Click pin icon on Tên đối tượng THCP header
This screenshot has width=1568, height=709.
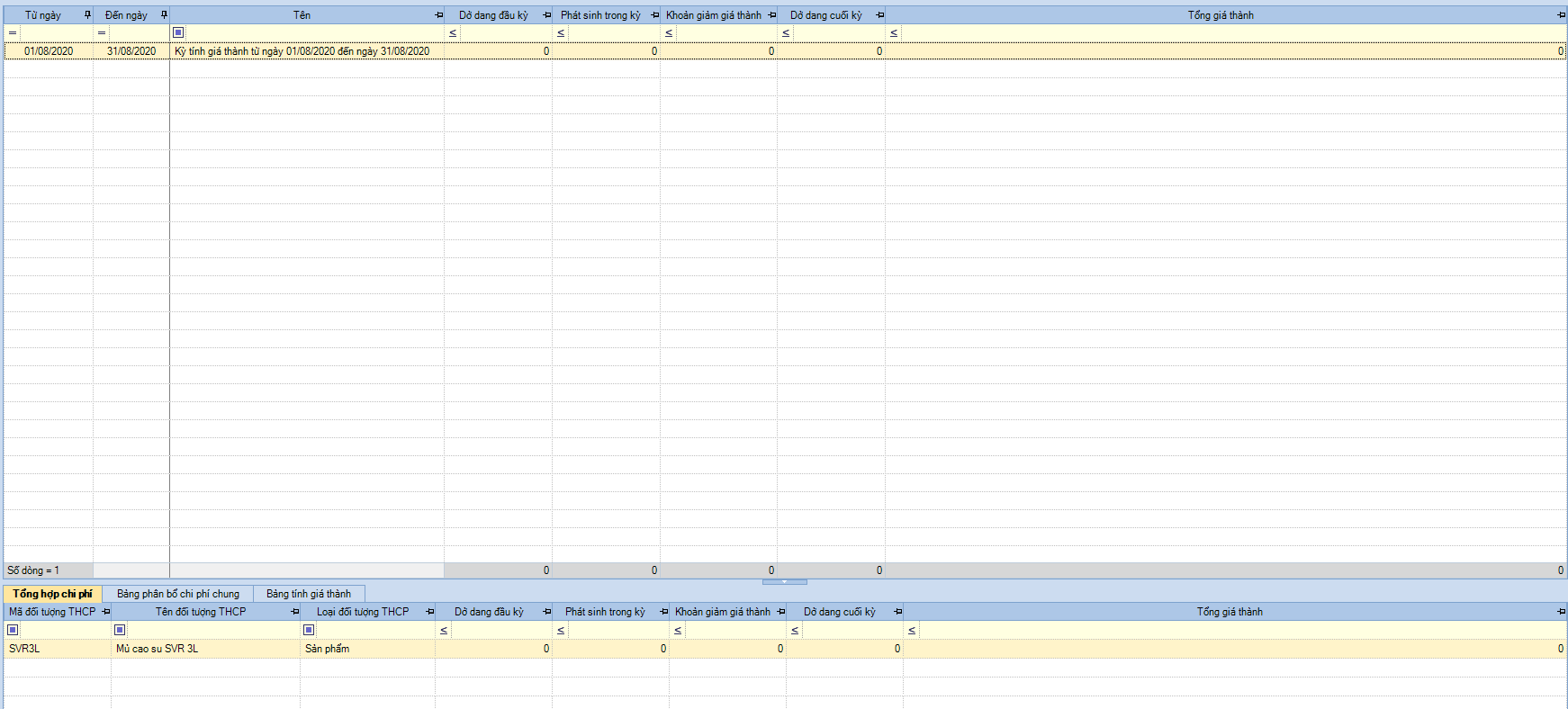(x=294, y=612)
